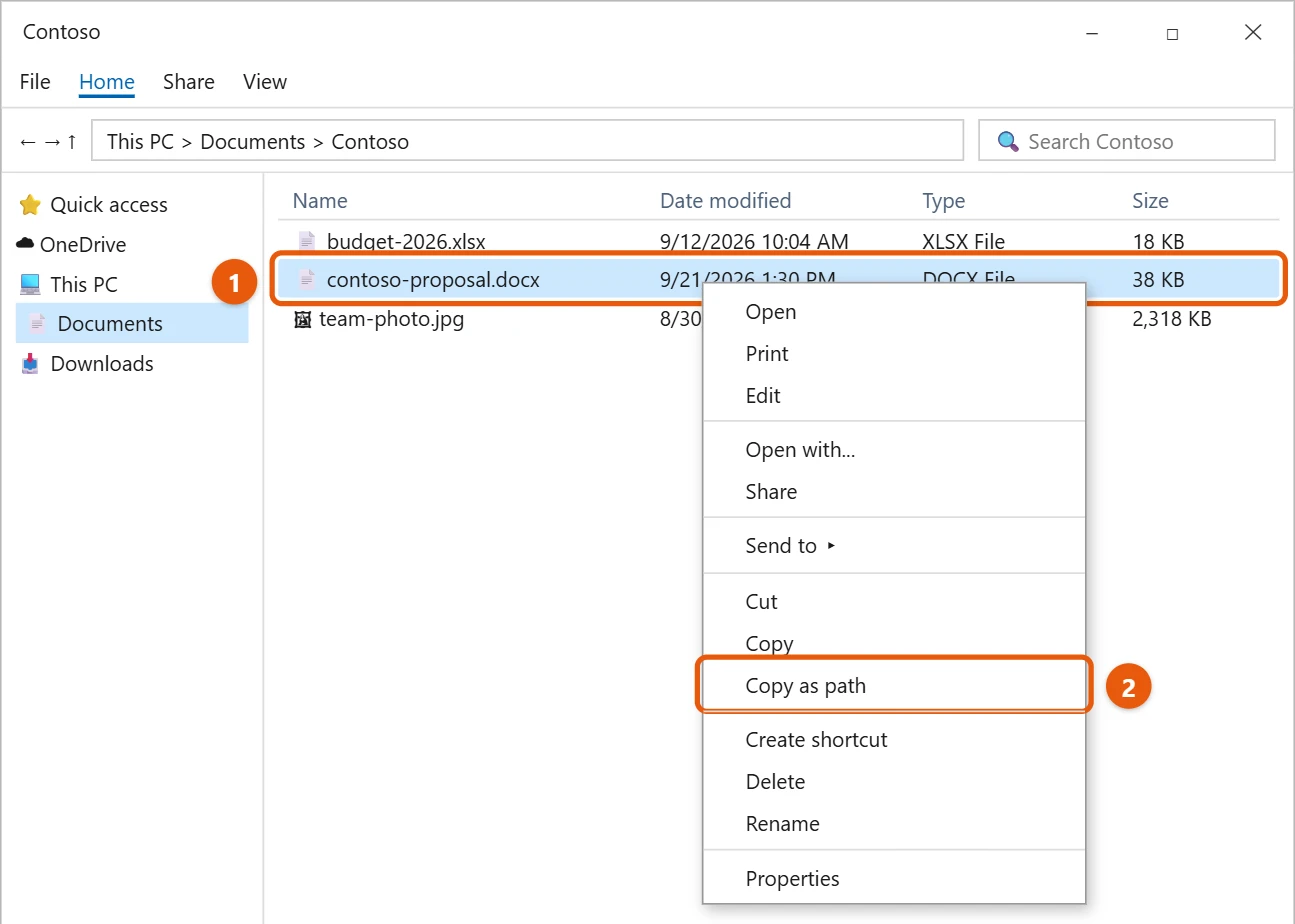Sort by the Name column header
This screenshot has height=924, width=1295.
[x=320, y=201]
